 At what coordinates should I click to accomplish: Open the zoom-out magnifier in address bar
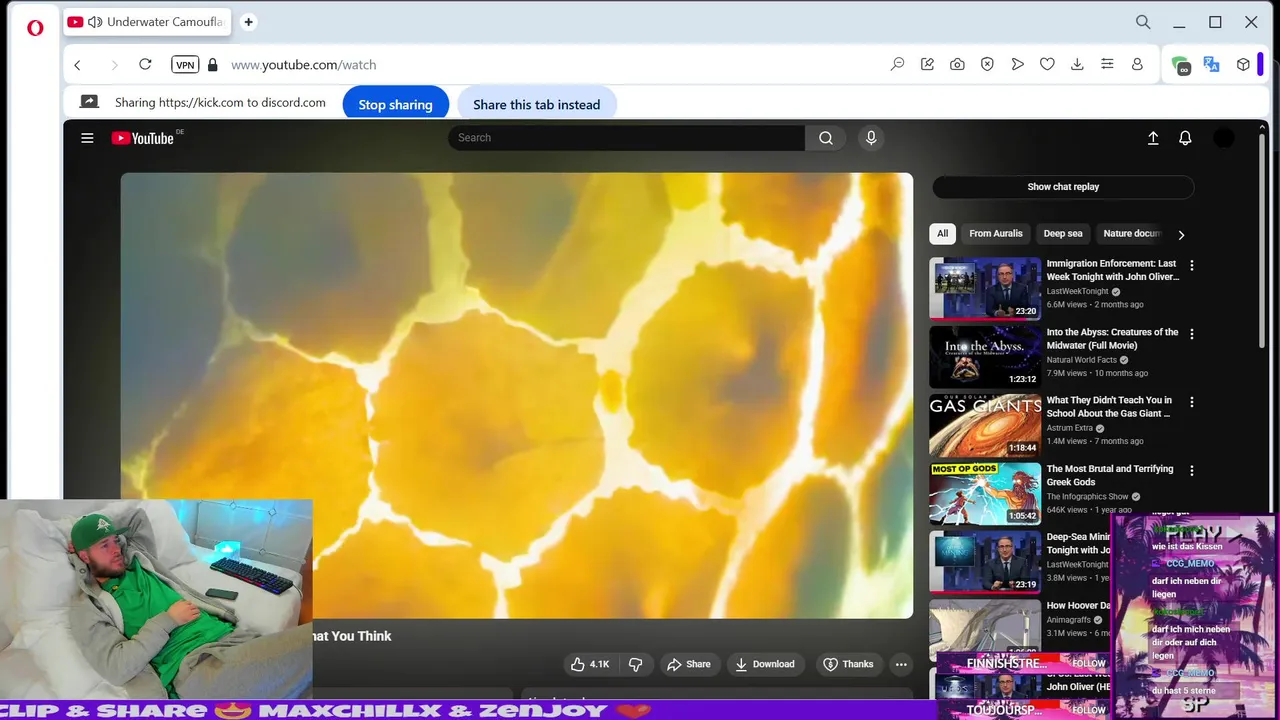point(897,64)
